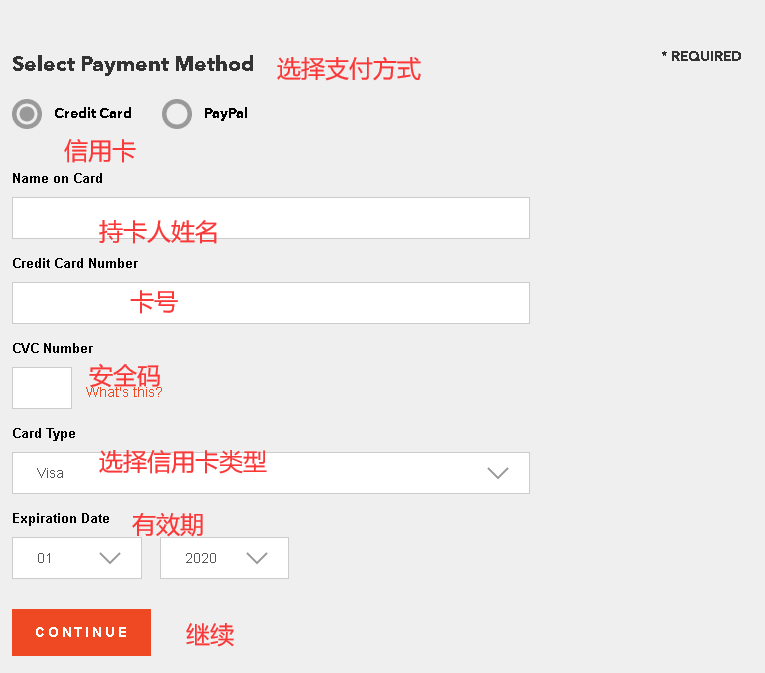Select the PayPal radio button
Viewport: 765px width, 673px height.
click(x=177, y=114)
